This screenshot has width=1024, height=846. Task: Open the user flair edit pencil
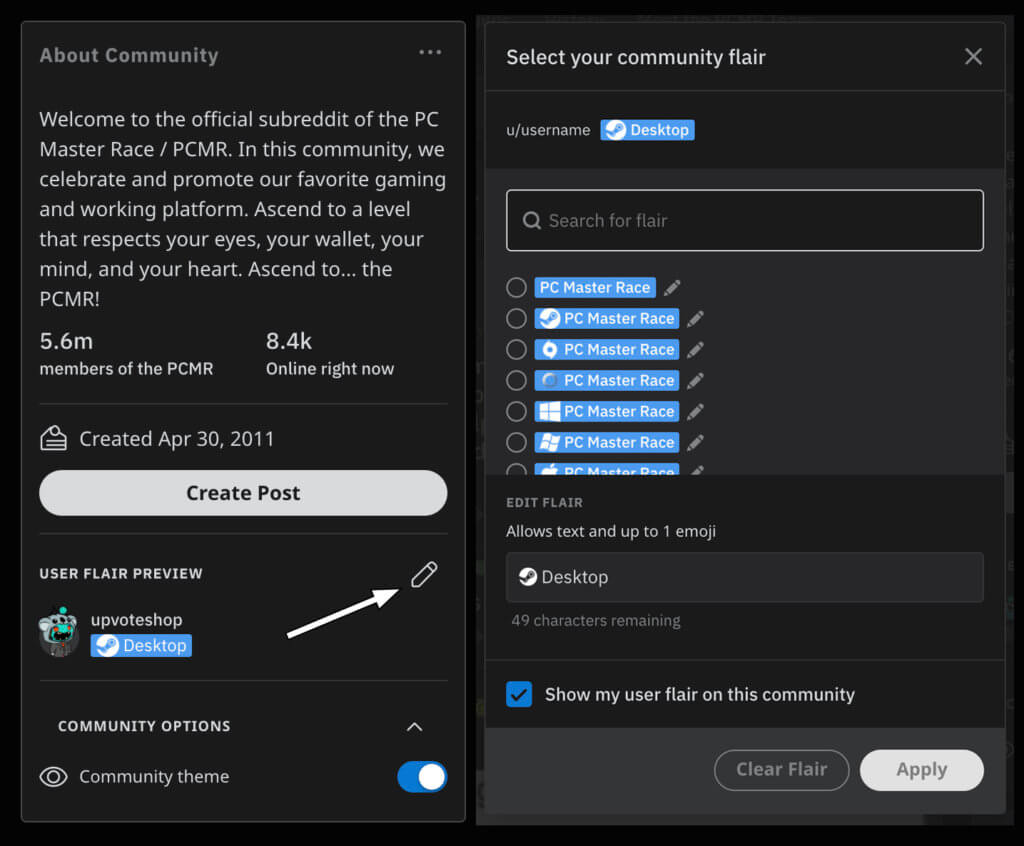click(423, 574)
